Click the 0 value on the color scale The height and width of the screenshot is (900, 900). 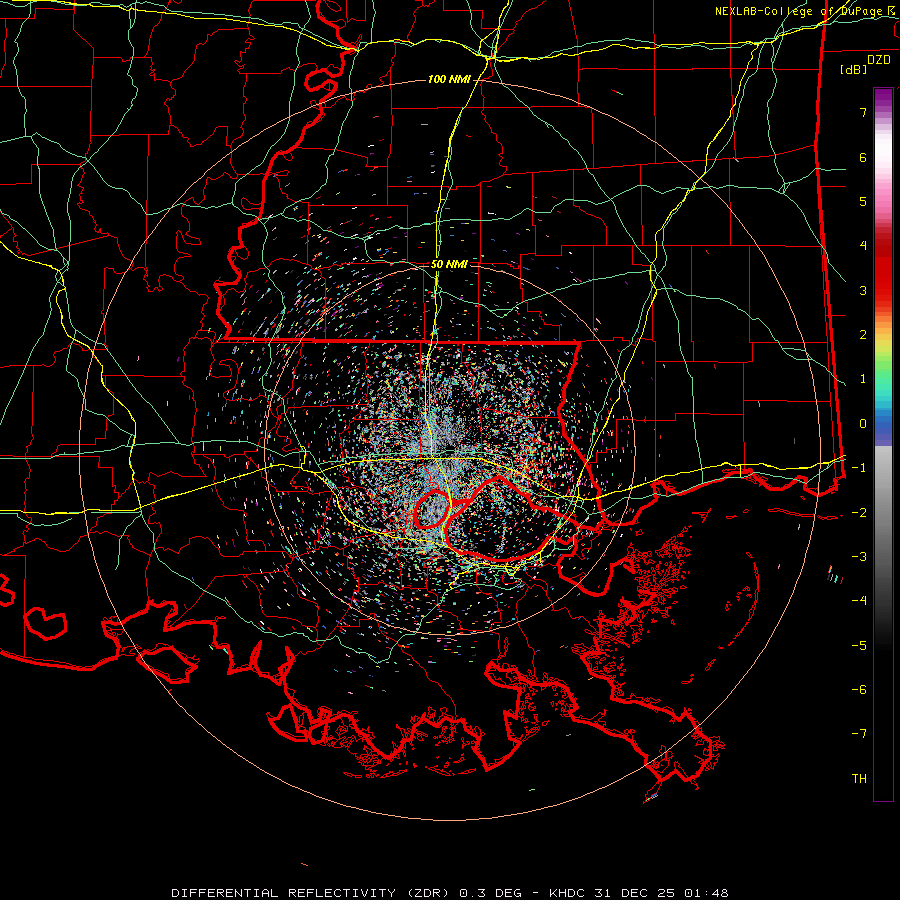pos(863,424)
